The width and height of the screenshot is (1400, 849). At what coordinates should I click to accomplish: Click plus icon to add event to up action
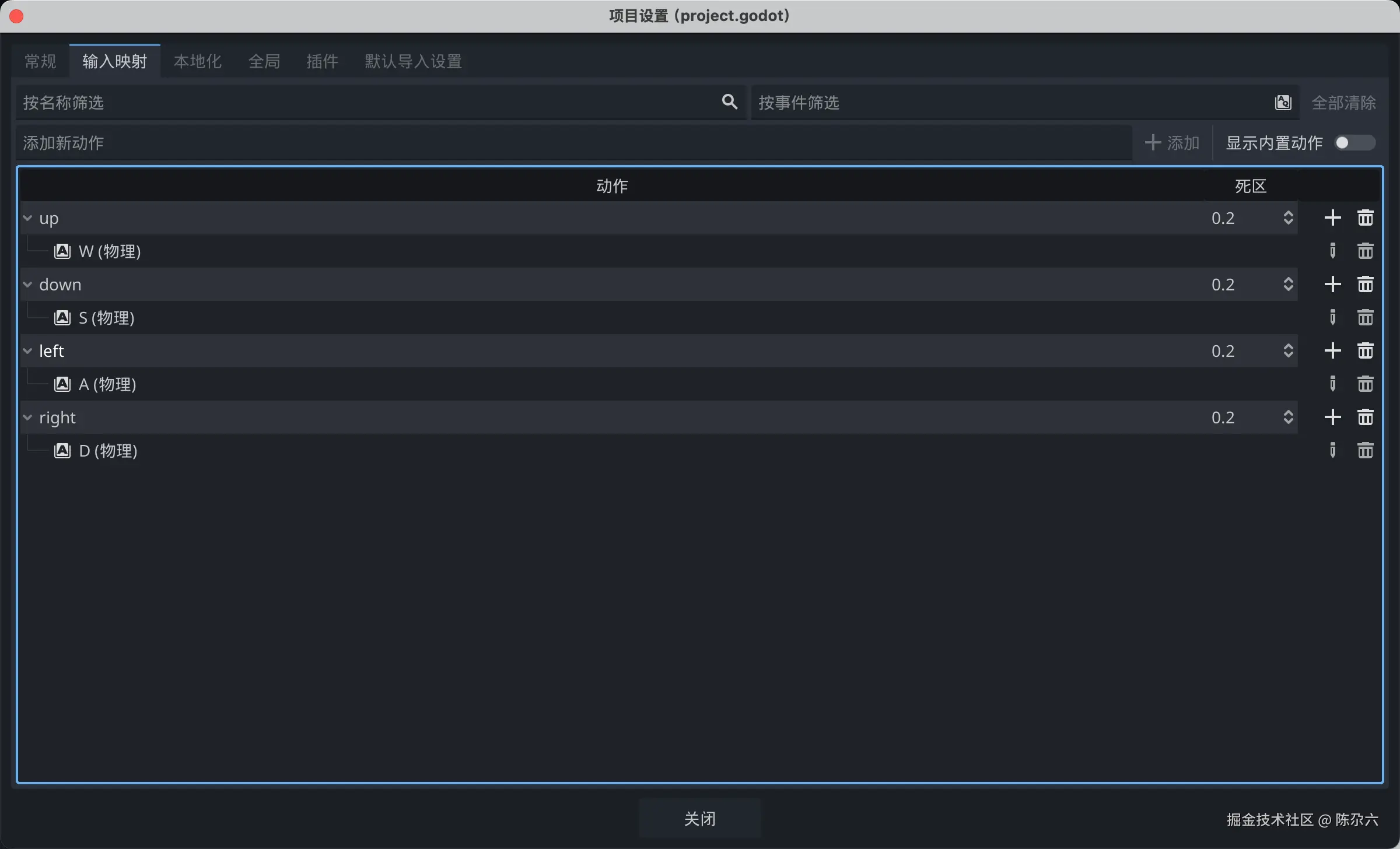pos(1332,218)
